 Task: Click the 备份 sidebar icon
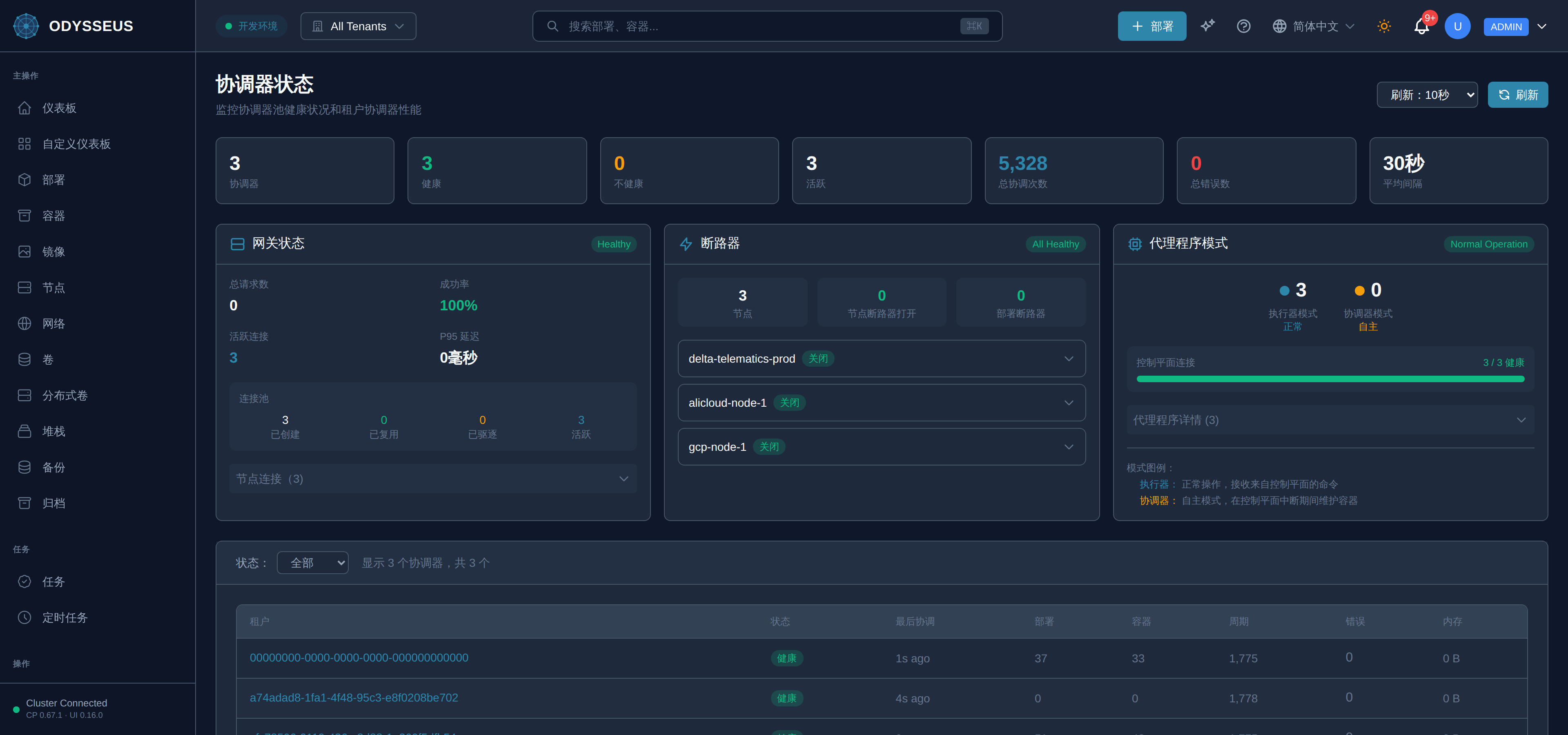click(x=24, y=467)
